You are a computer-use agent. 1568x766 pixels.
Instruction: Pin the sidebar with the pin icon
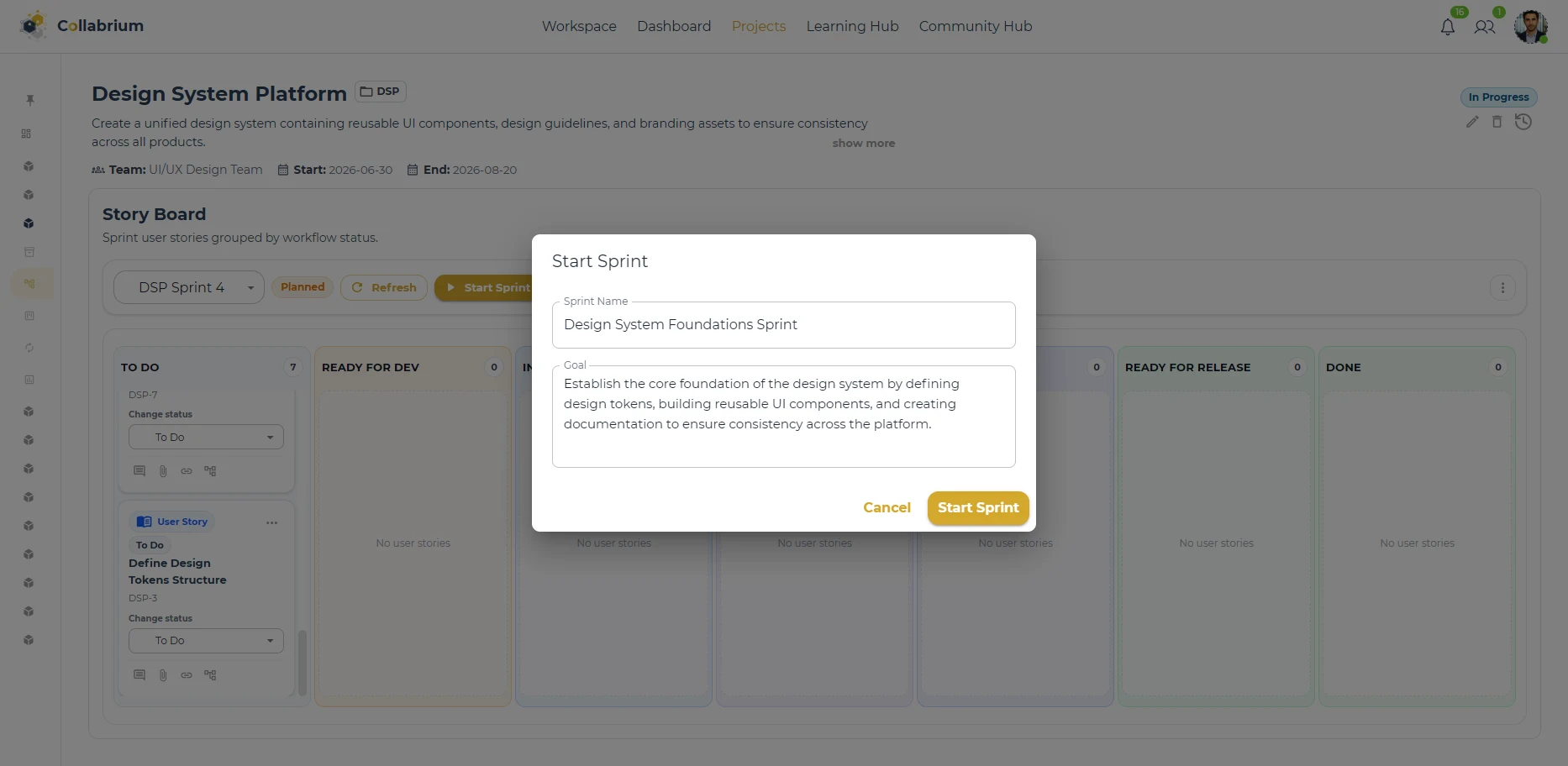tap(29, 100)
